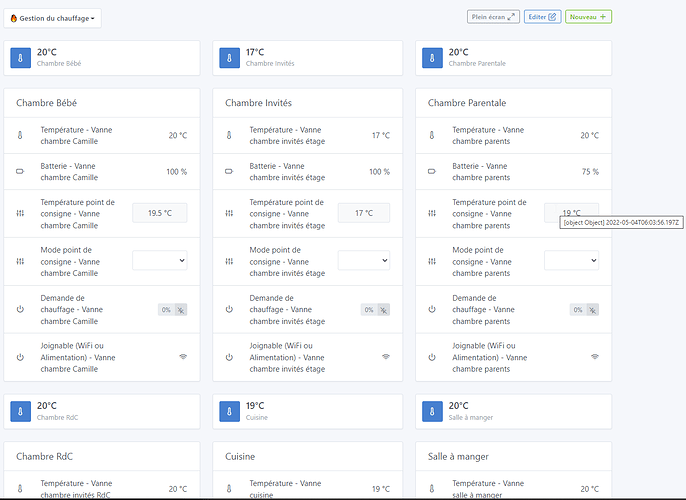Click the blue thermometer icon for Chambre Bébé

22,58
